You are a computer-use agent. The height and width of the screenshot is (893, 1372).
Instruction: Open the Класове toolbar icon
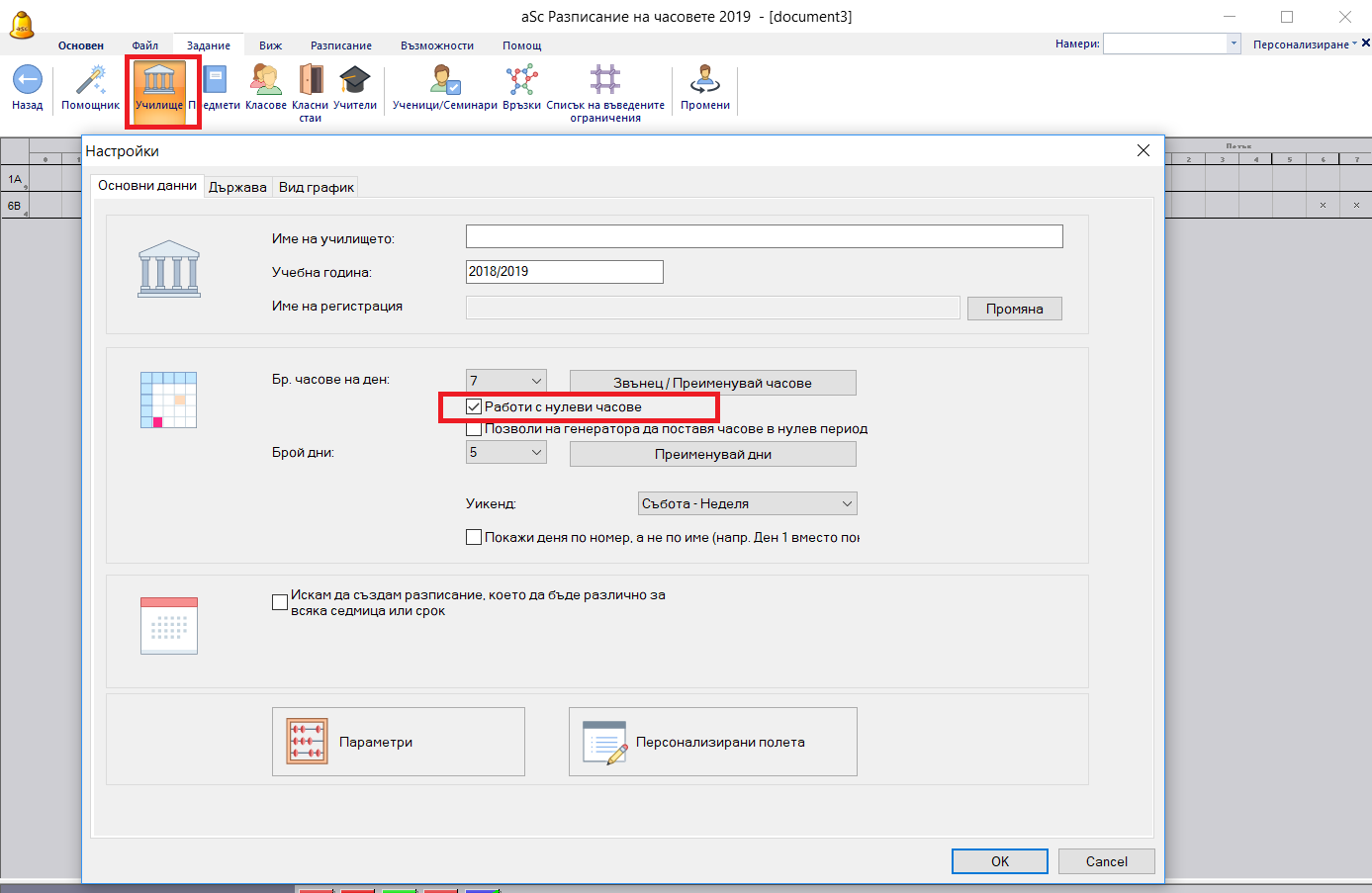pyautogui.click(x=265, y=80)
